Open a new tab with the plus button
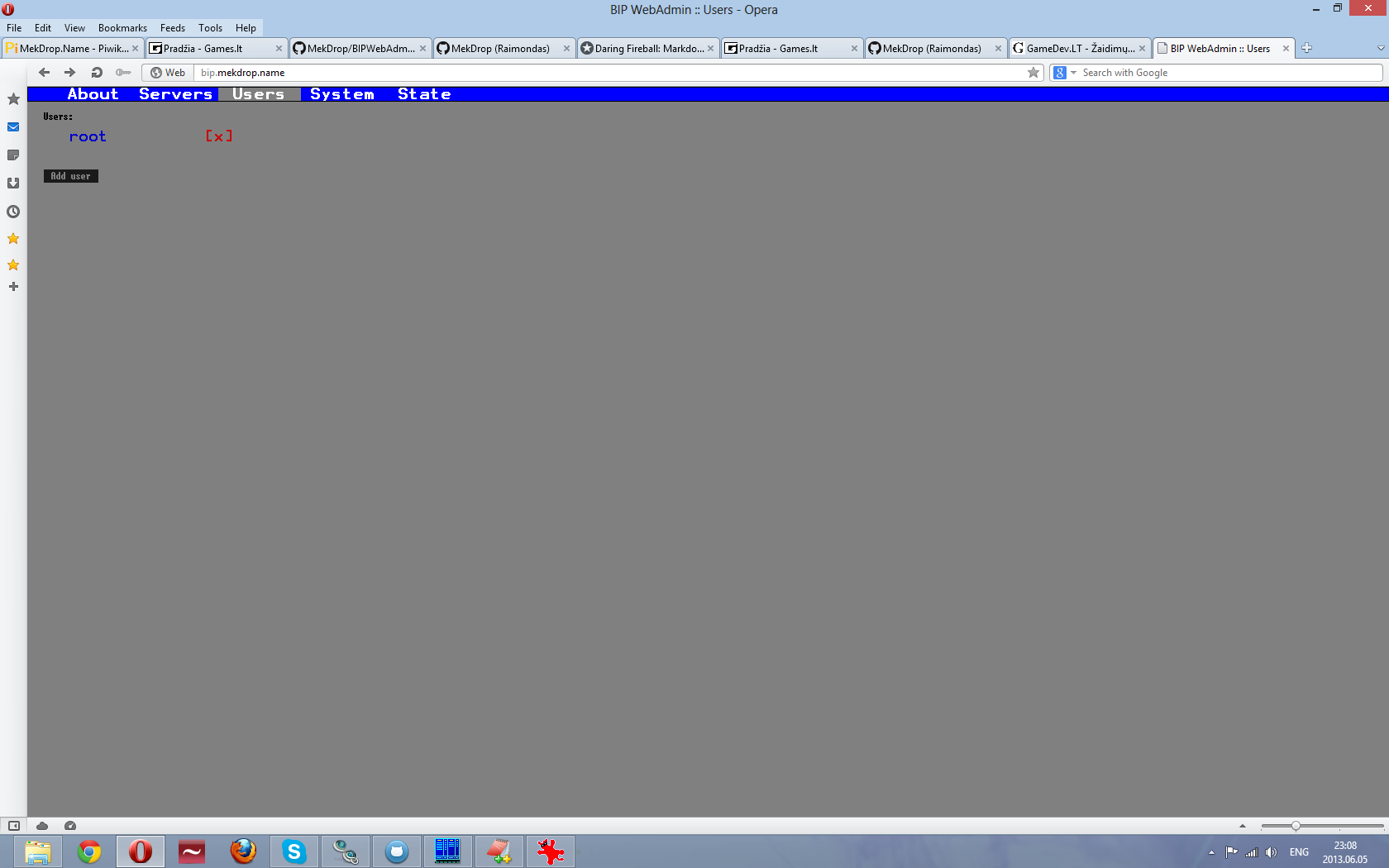 (1306, 48)
